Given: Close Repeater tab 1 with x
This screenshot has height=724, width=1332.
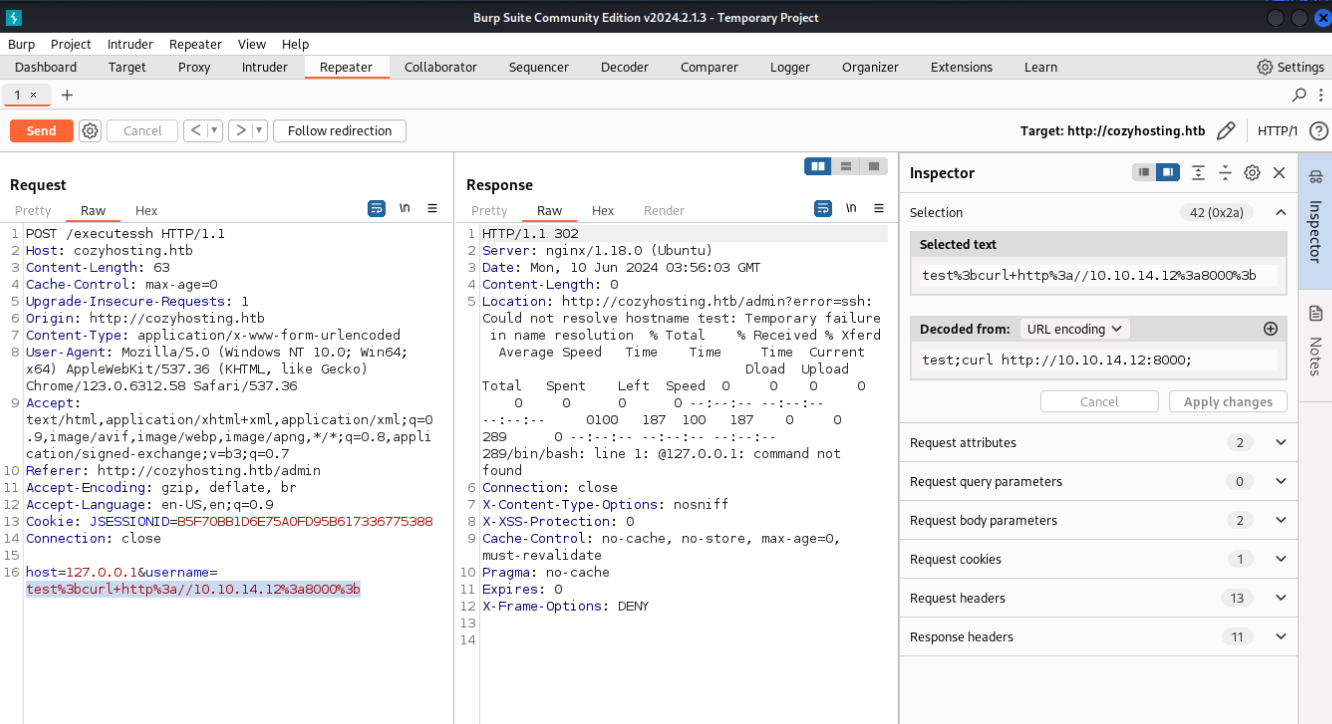Looking at the screenshot, I should (x=33, y=95).
